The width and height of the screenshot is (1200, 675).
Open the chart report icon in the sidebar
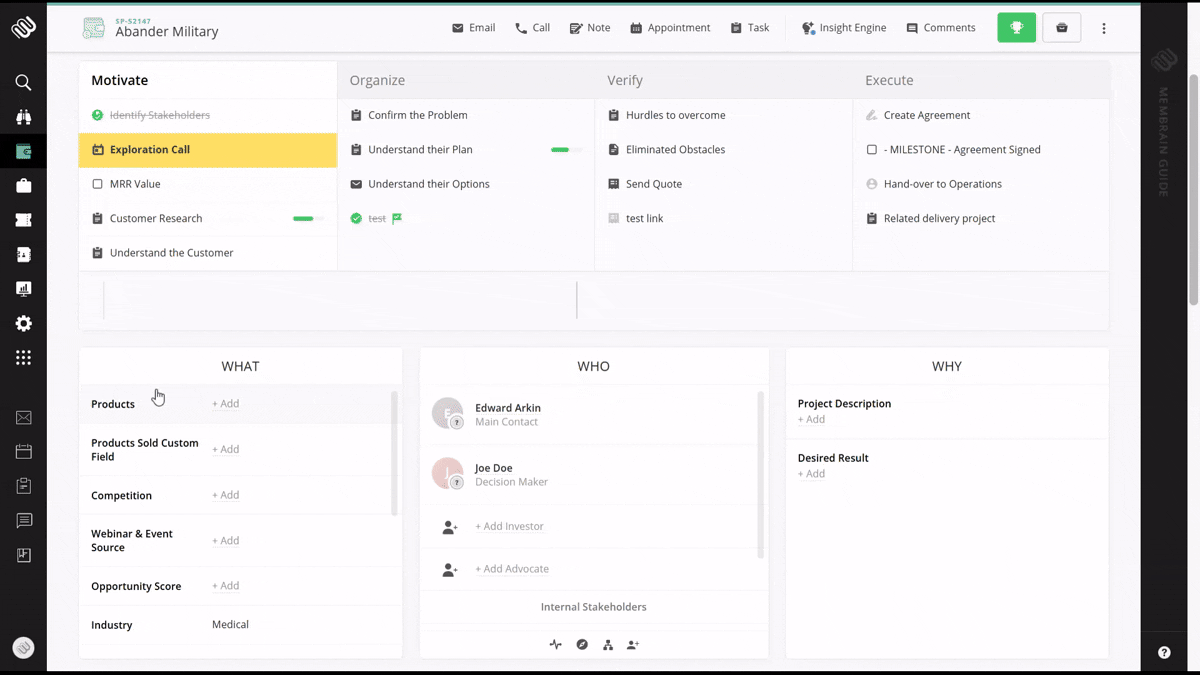coord(23,555)
